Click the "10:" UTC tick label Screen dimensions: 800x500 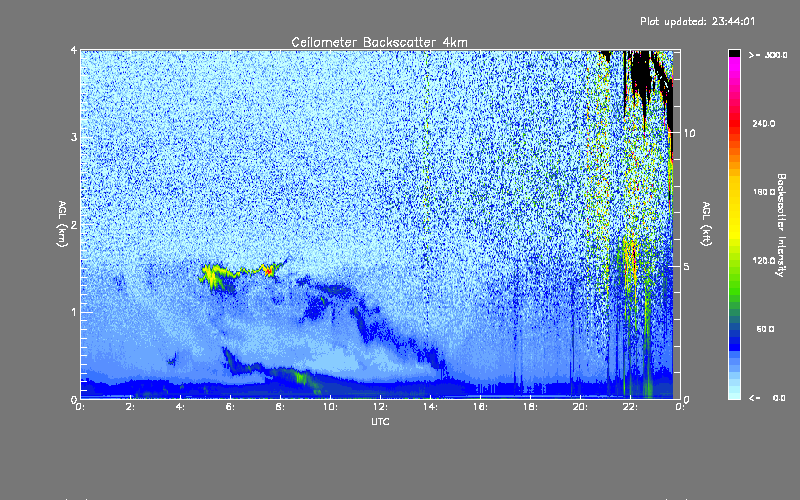point(330,407)
